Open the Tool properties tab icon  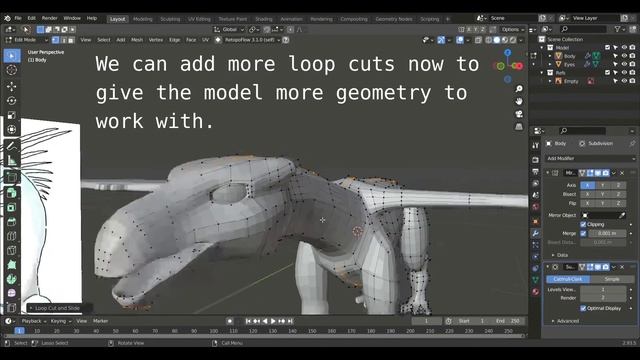pyautogui.click(x=536, y=146)
